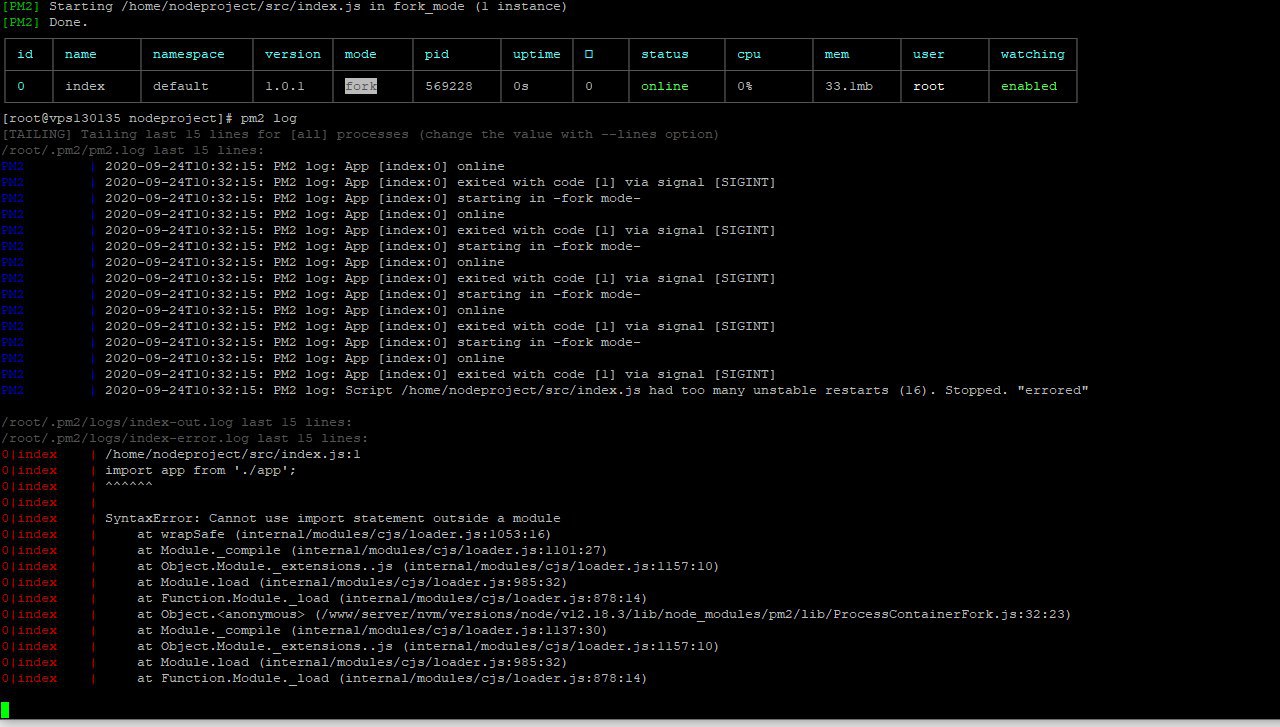Click the 'index' name cell in table
The height and width of the screenshot is (727, 1280).
[85, 86]
